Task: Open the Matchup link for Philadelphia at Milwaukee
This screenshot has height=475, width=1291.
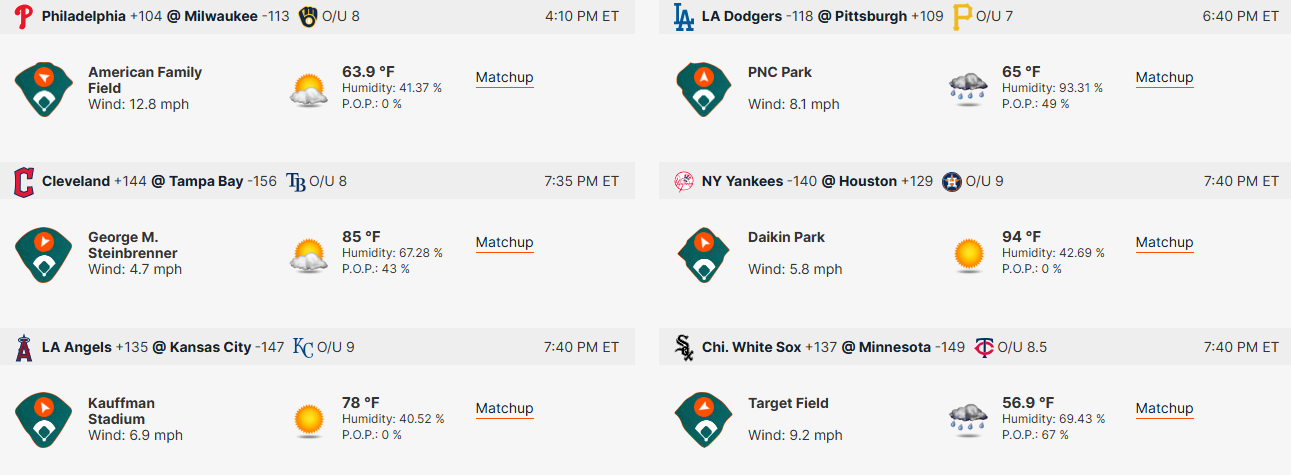Action: tap(504, 78)
